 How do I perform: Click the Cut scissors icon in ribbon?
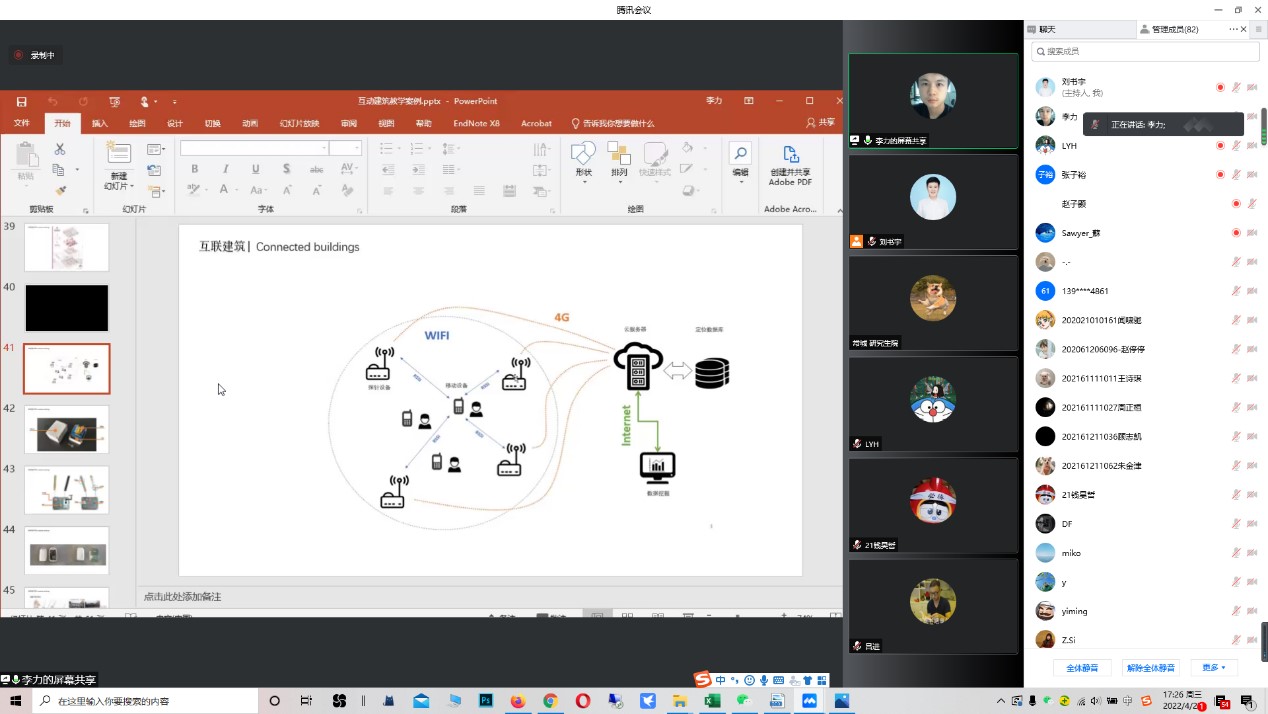tap(60, 149)
